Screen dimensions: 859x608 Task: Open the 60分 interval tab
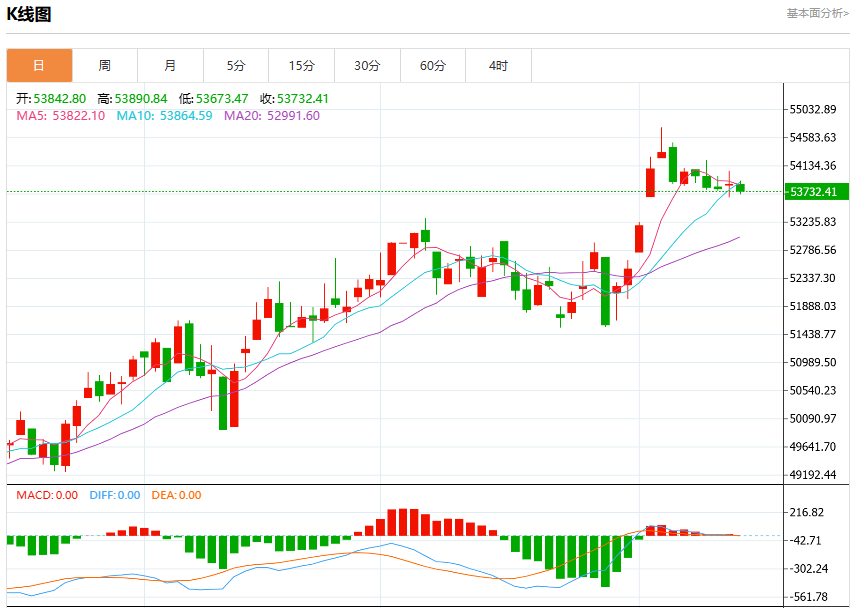pos(433,66)
